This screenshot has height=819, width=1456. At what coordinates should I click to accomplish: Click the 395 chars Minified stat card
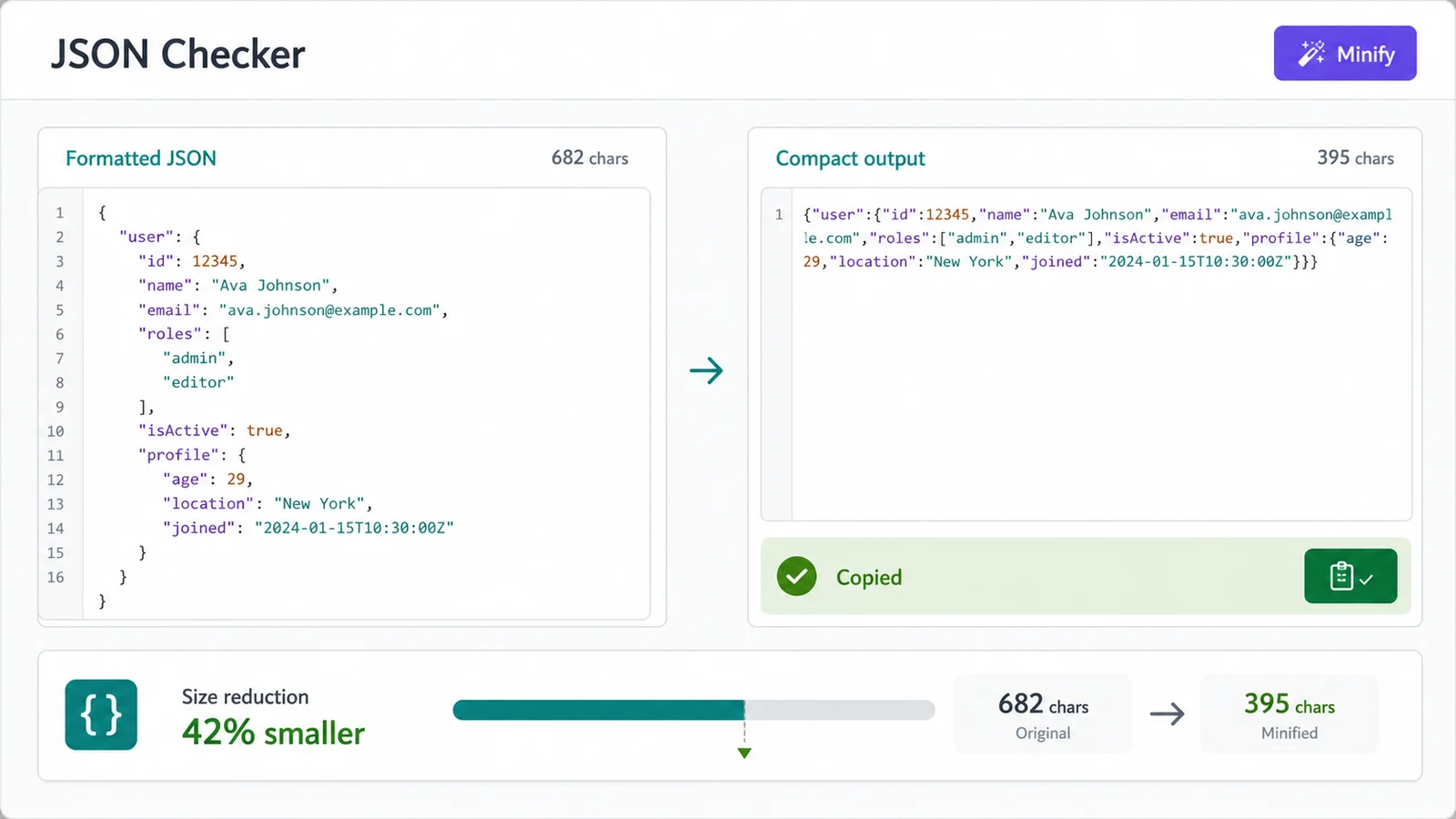[1289, 714]
